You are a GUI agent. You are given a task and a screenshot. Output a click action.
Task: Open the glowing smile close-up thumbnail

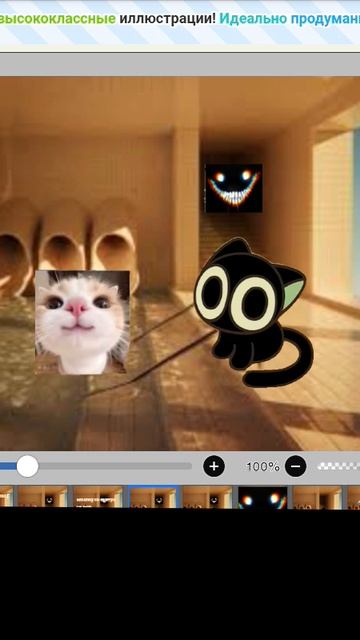262,497
